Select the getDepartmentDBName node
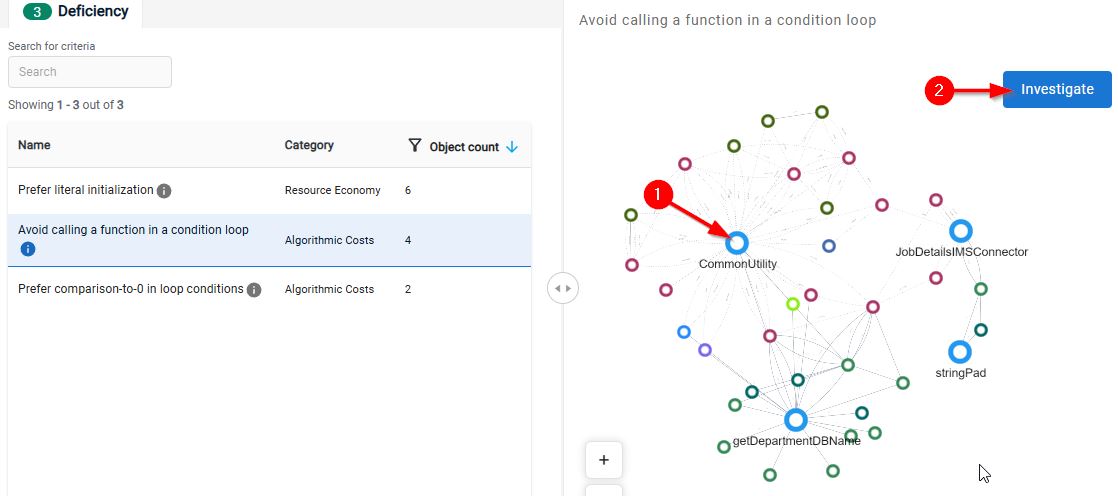This screenshot has height=496, width=1118. click(796, 420)
